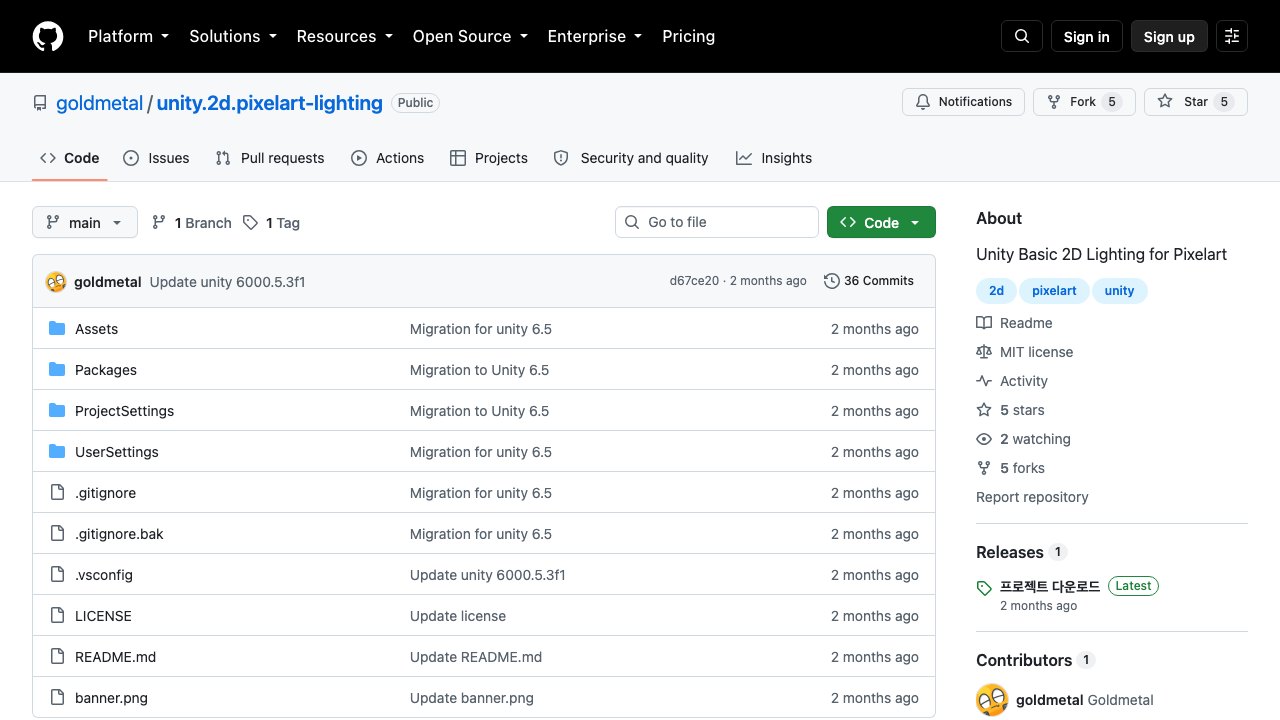Open the Releases heading link
The width and height of the screenshot is (1280, 720).
coord(1021,552)
